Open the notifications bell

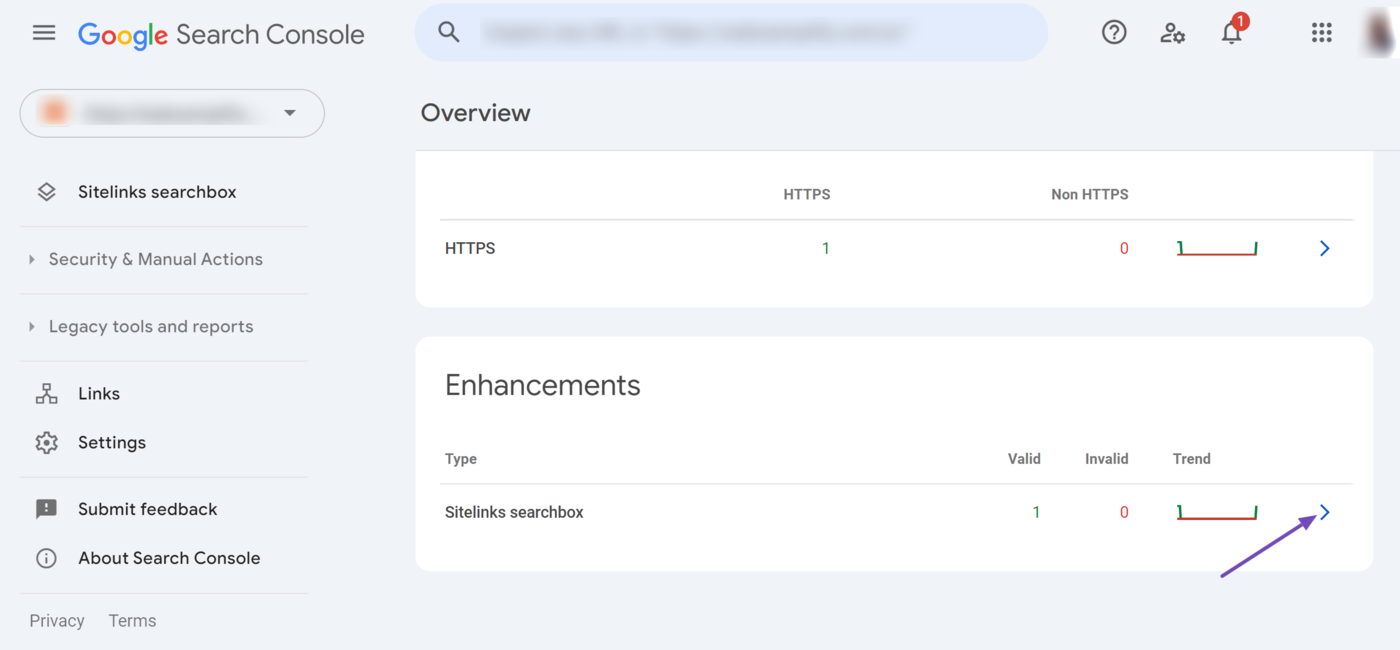pyautogui.click(x=1232, y=32)
